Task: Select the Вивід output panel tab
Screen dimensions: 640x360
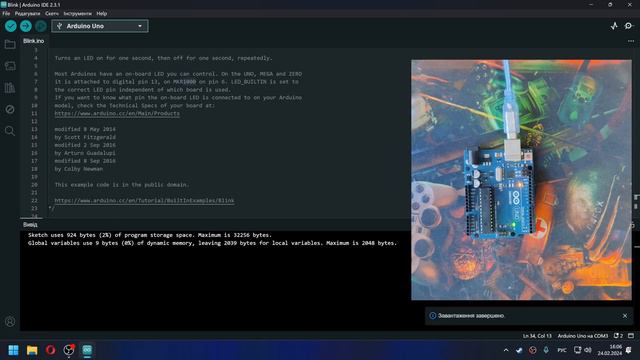Action: pos(30,224)
